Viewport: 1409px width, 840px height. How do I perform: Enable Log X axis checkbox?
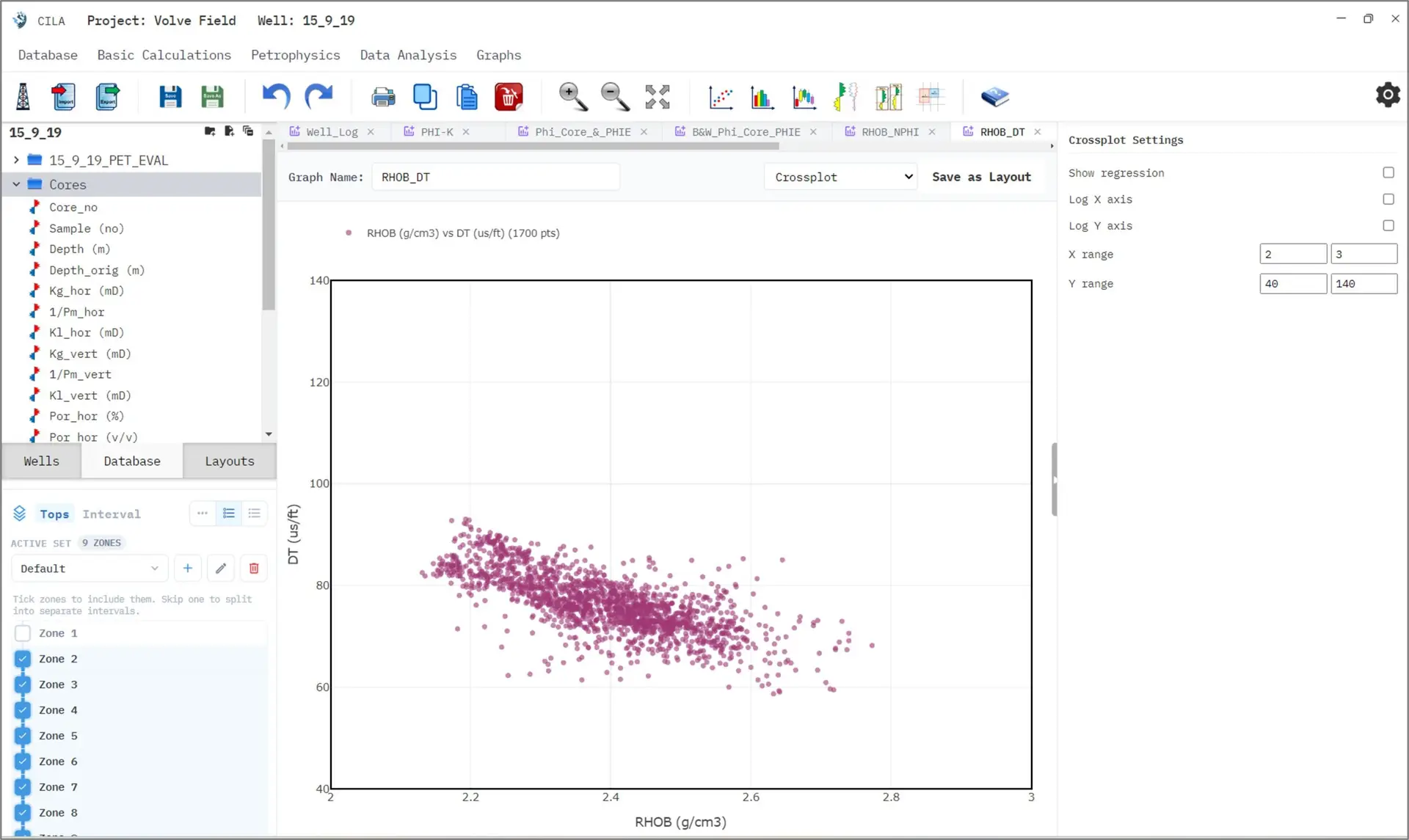point(1388,199)
